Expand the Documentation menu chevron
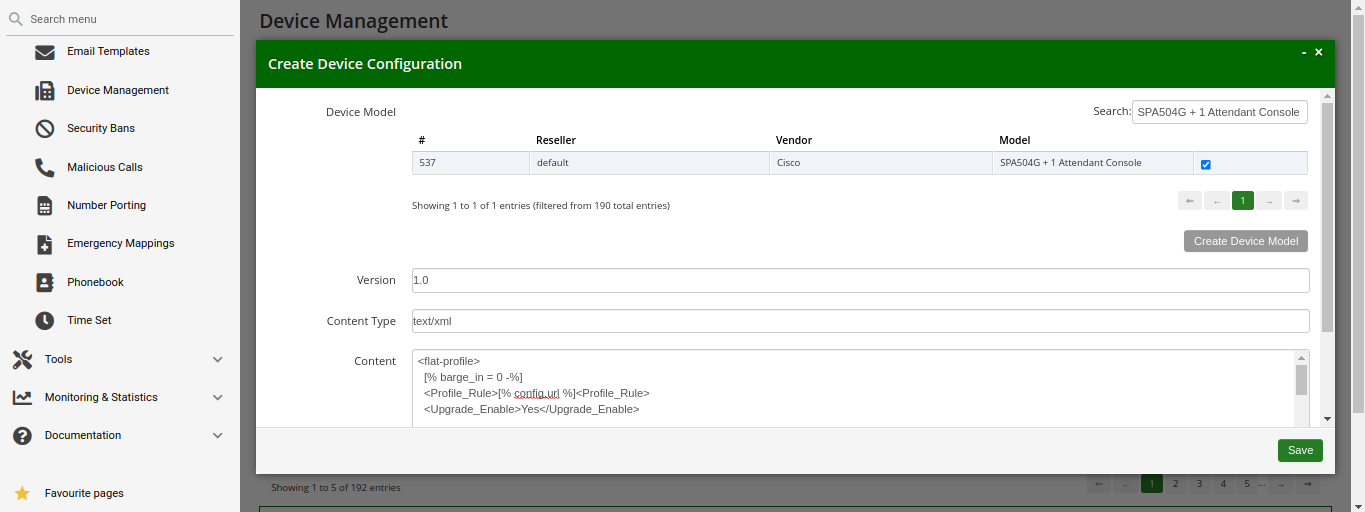This screenshot has width=1365, height=512. [x=218, y=436]
